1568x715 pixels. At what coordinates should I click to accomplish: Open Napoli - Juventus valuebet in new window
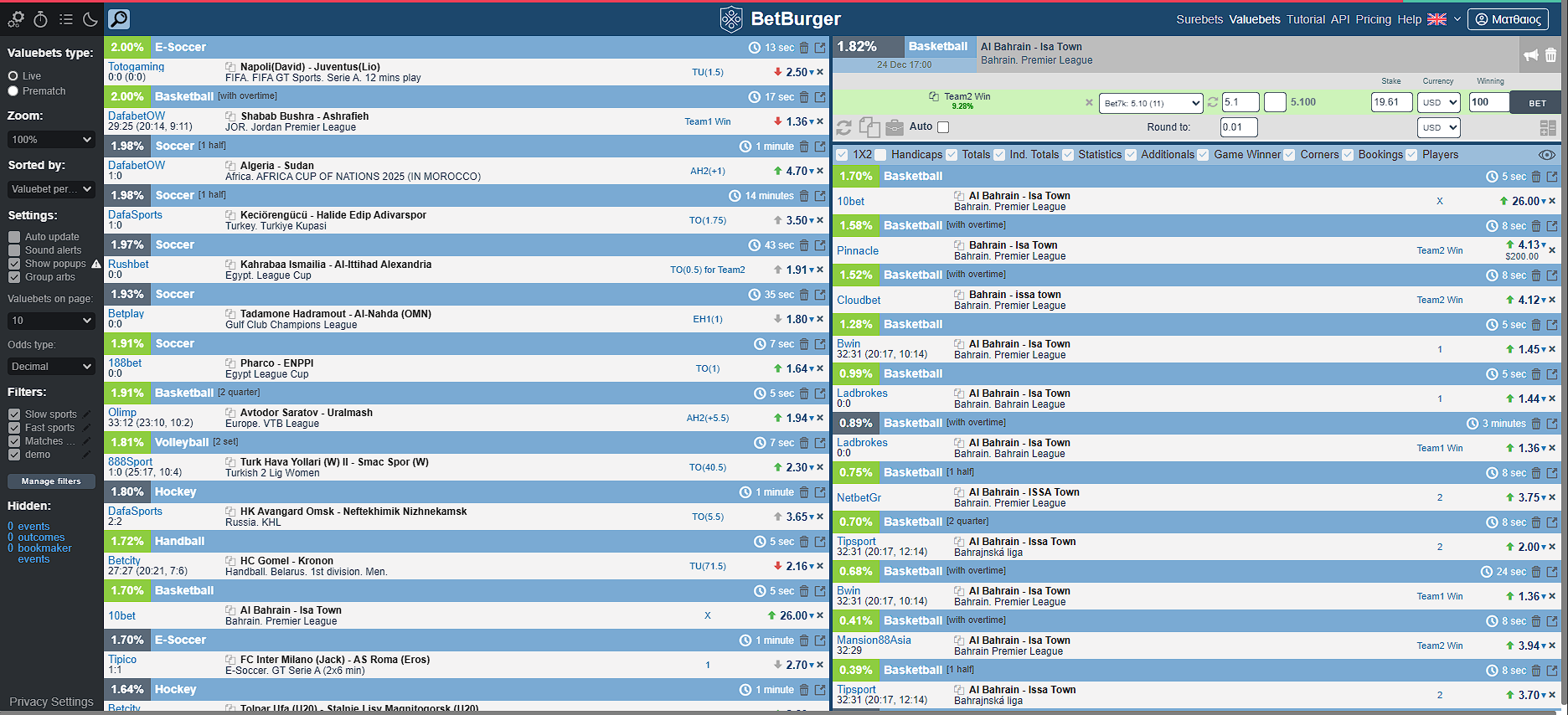[820, 48]
